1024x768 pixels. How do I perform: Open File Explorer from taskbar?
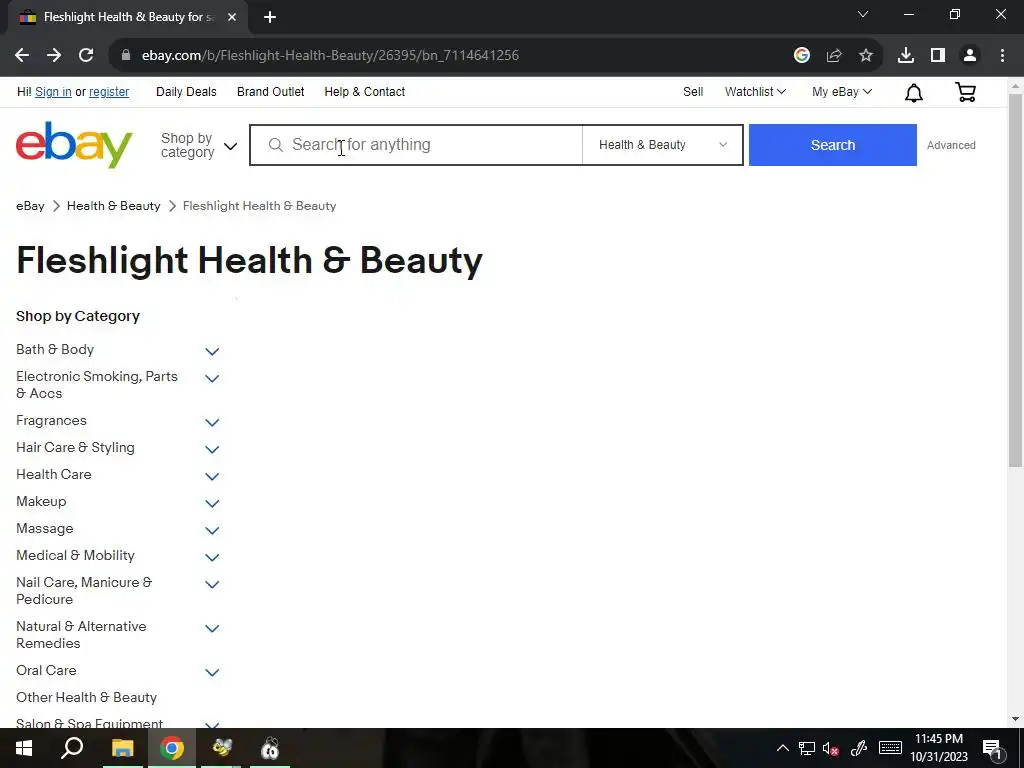pos(122,748)
